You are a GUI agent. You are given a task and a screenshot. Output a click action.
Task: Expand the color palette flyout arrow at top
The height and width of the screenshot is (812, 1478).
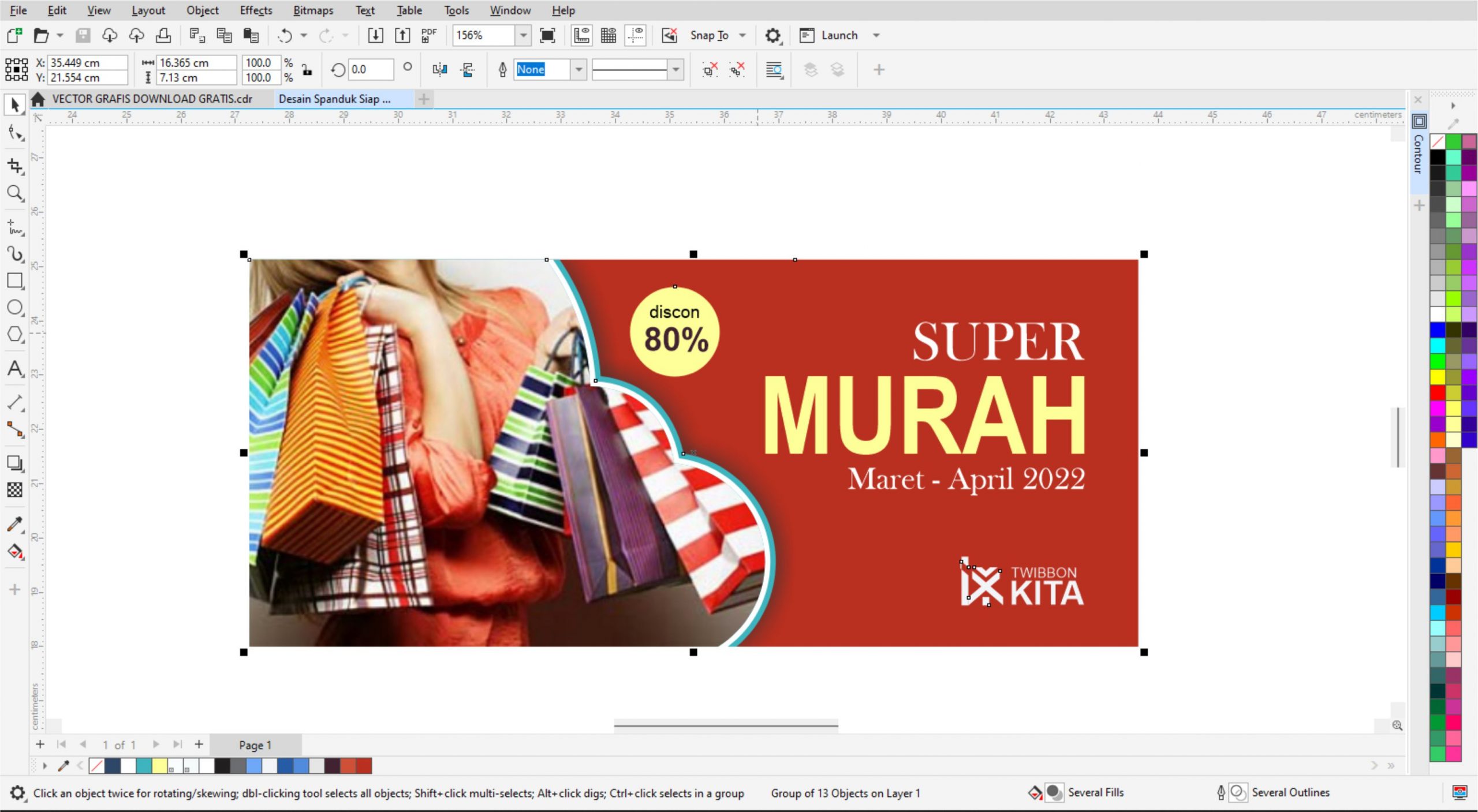1453,106
